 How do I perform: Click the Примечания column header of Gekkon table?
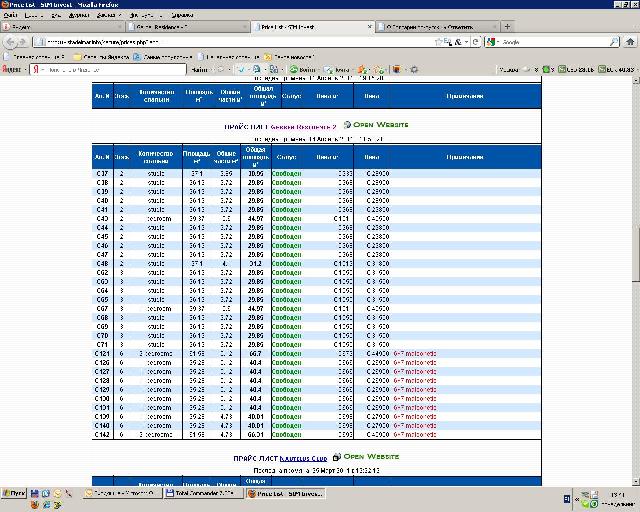pos(465,157)
